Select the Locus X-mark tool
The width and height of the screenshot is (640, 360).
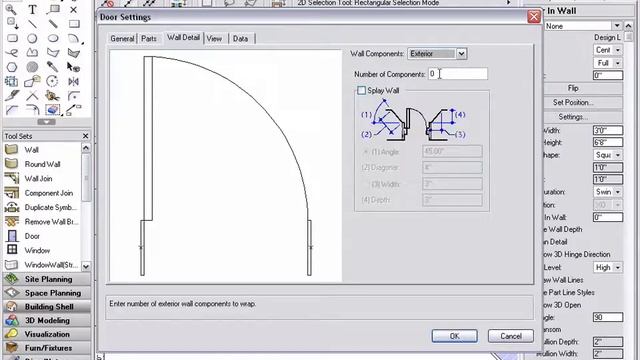coord(73,9)
